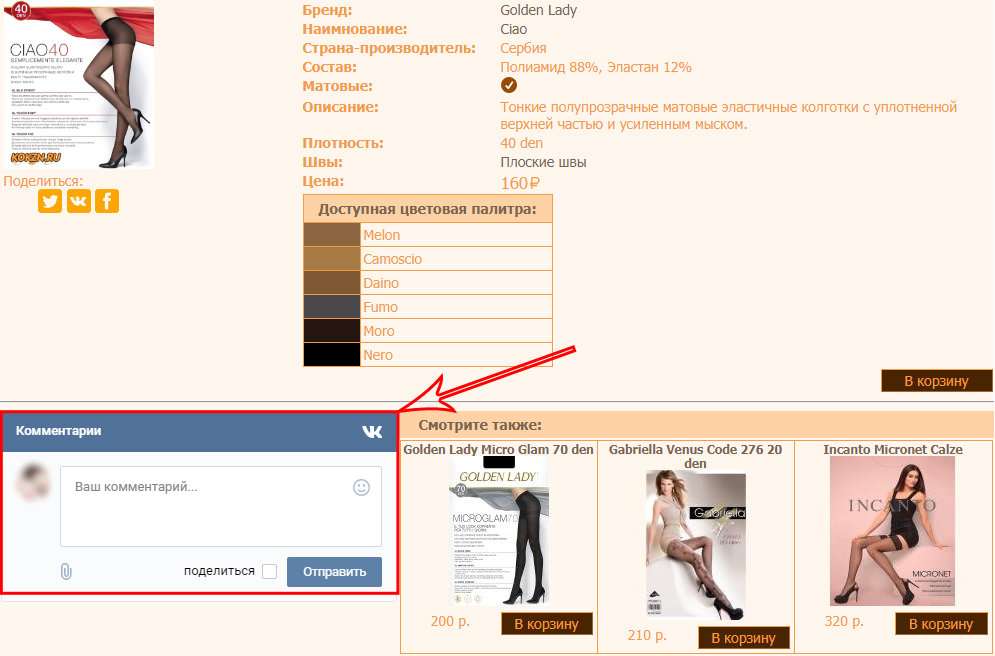Add Incanto Micronet Calze to cart
The width and height of the screenshot is (995, 656).
coord(941,624)
